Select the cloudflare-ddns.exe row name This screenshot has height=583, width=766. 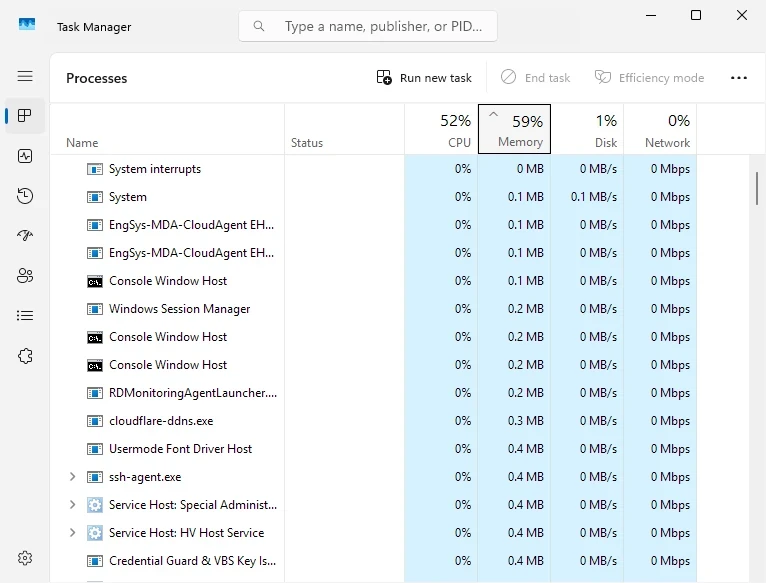coord(161,421)
